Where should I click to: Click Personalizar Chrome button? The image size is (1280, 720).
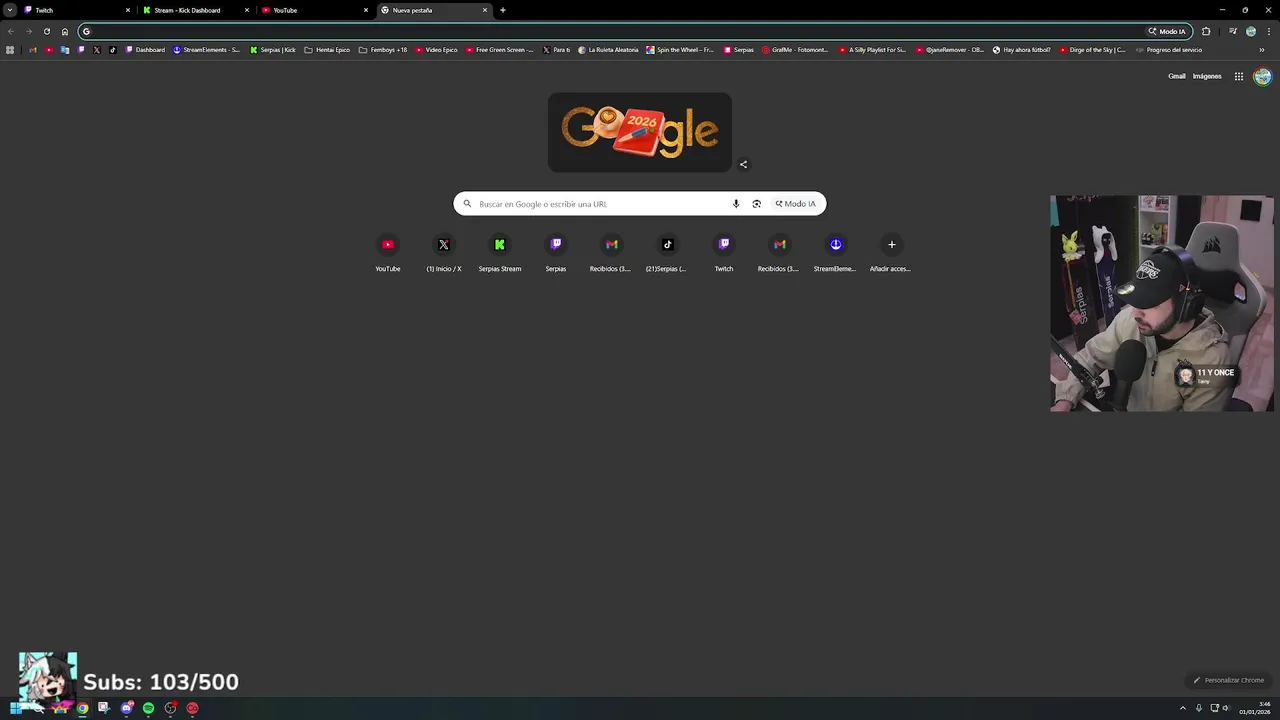click(1229, 680)
